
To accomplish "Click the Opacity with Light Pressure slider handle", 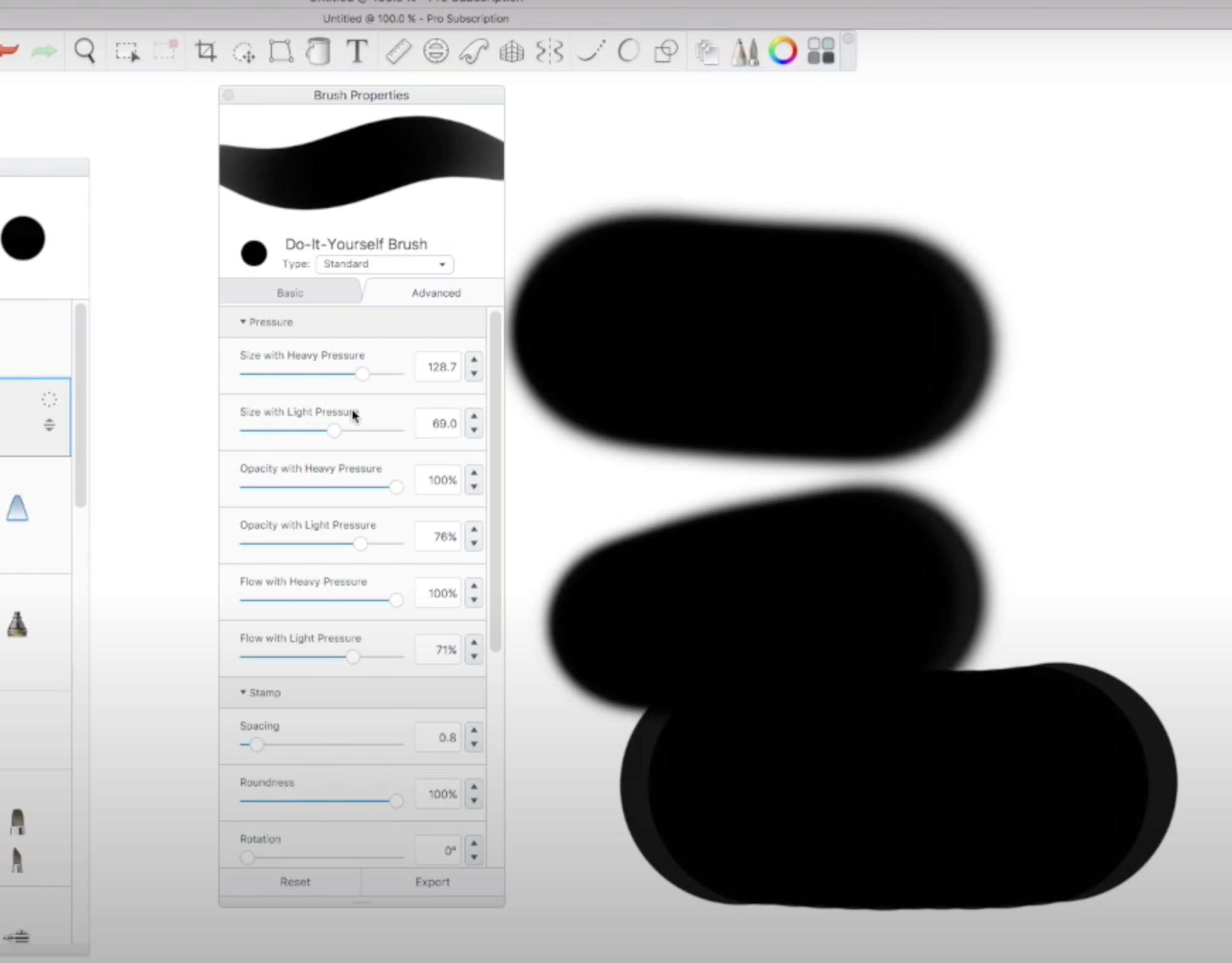I will [360, 544].
